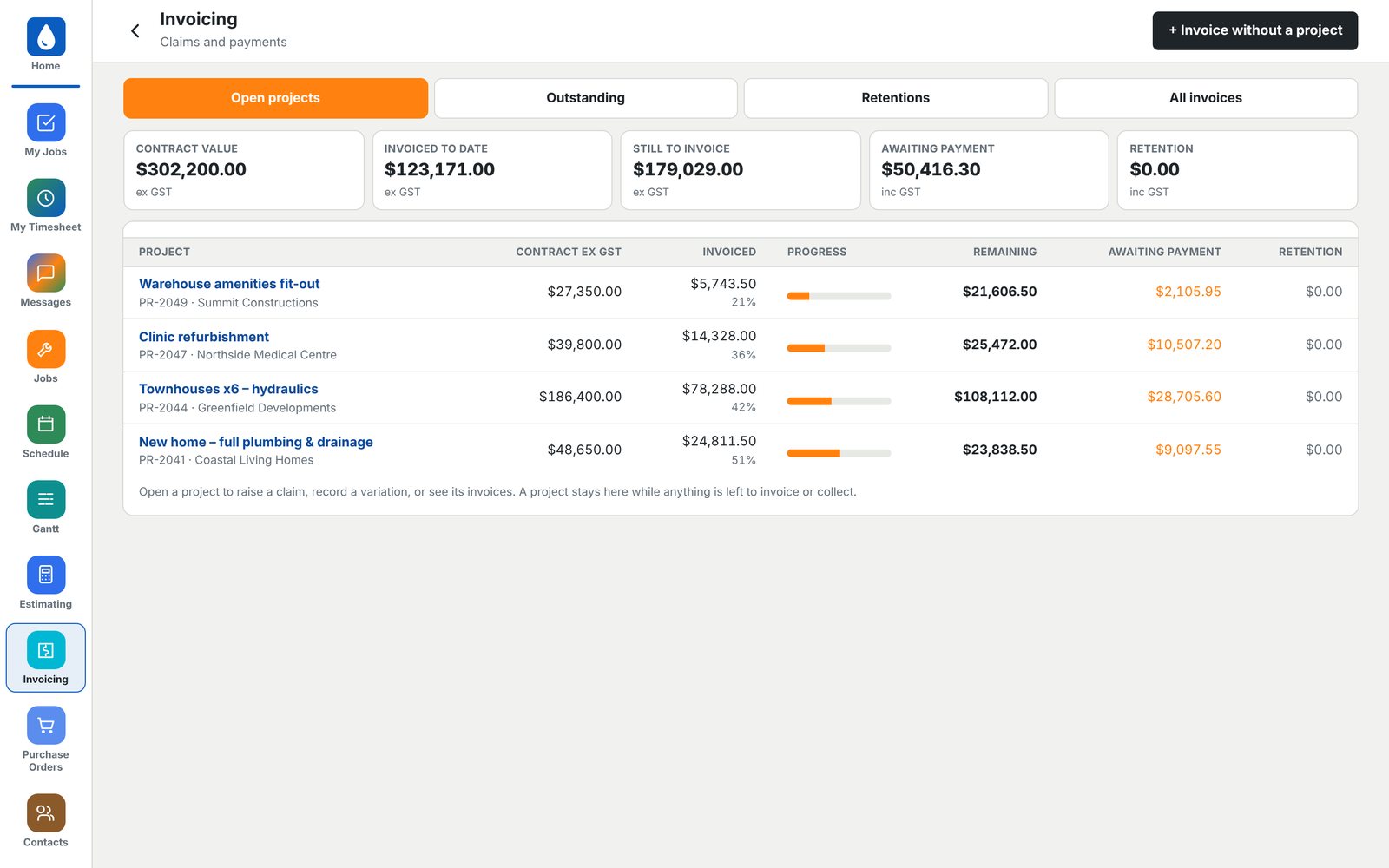1389x868 pixels.
Task: Create an invoice without a project
Action: (x=1255, y=30)
